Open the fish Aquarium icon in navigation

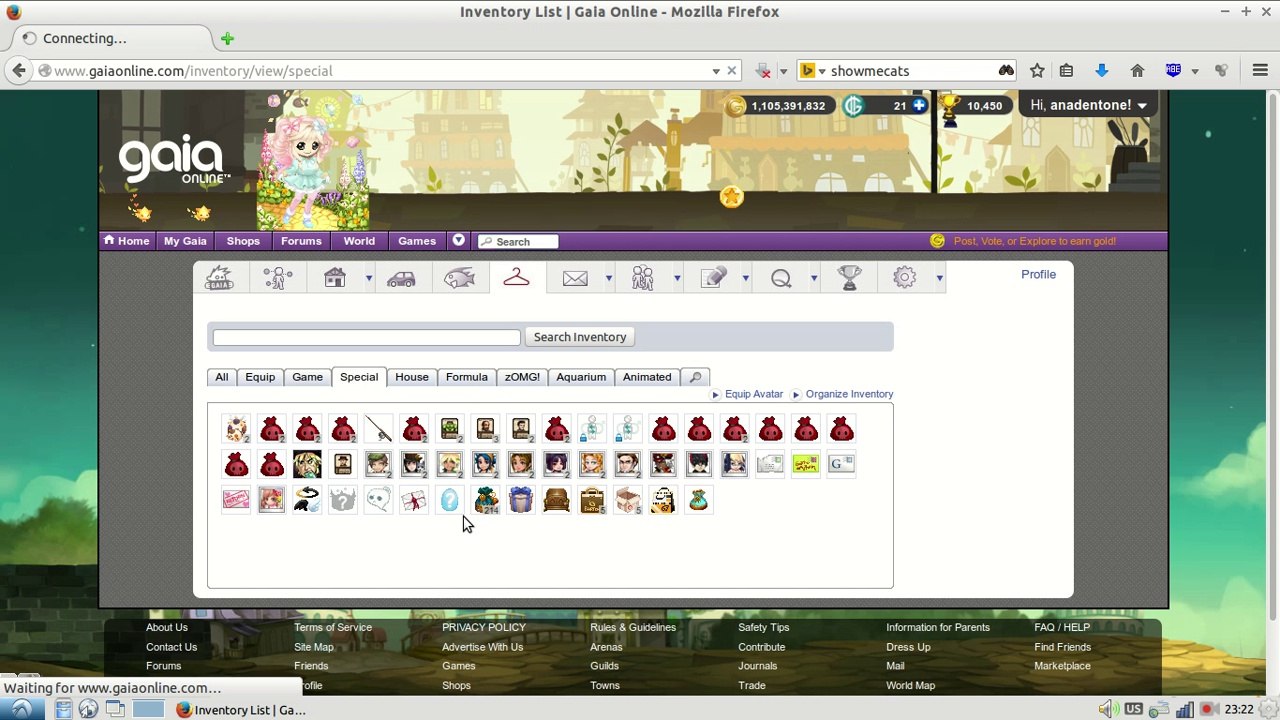(x=459, y=279)
